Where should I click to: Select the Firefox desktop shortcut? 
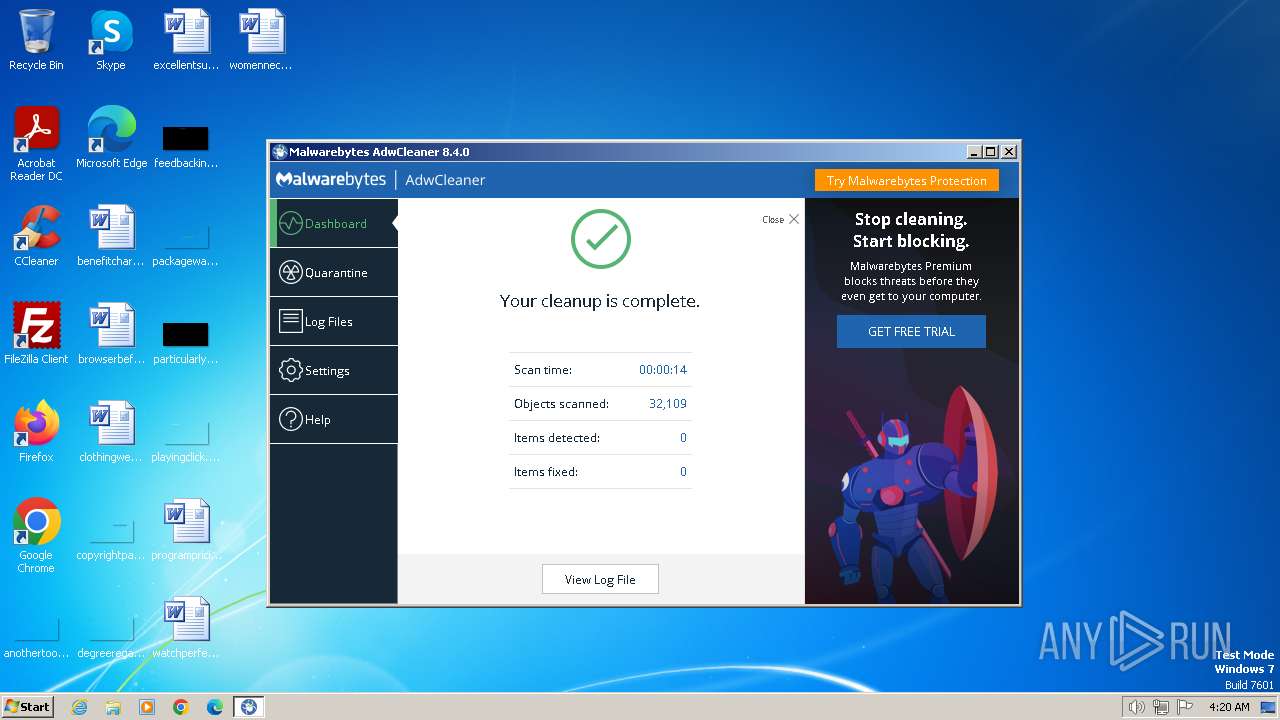36,432
